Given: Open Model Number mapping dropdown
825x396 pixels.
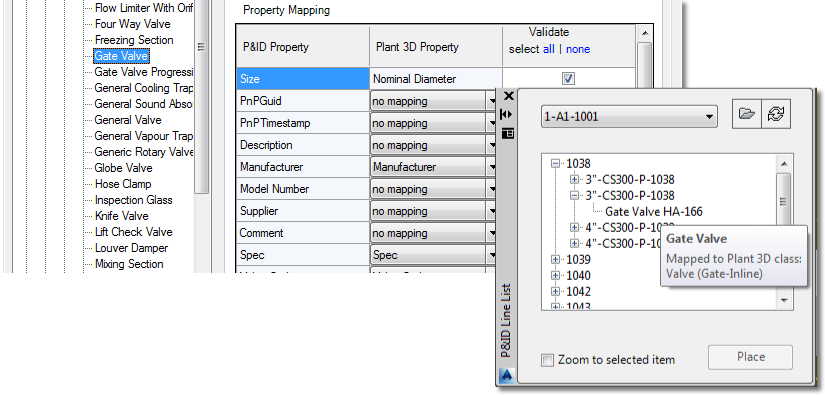Looking at the screenshot, I should [x=492, y=189].
